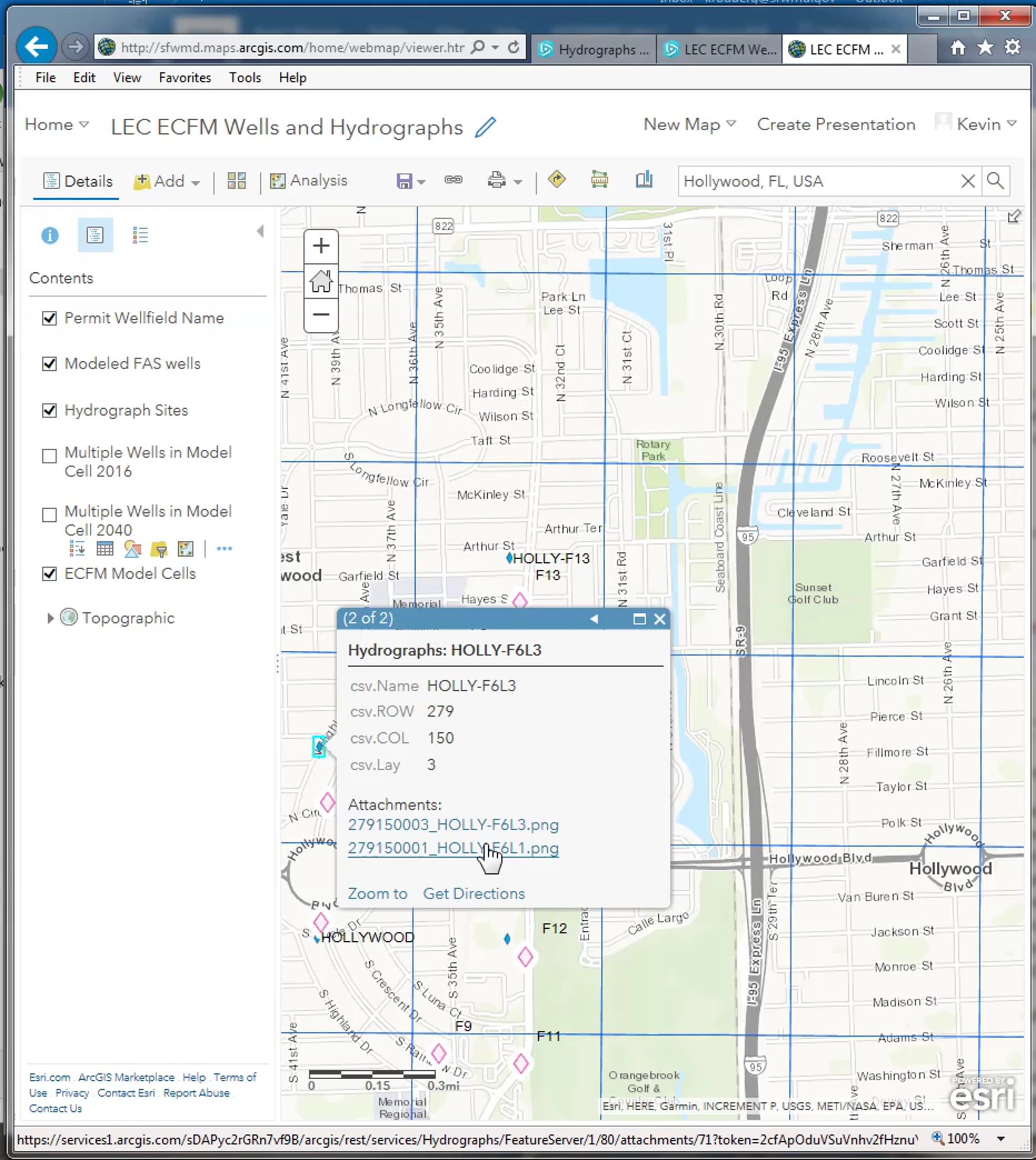Screen dimensions: 1036x1160
Task: Open the Edit menu
Action: (x=84, y=77)
